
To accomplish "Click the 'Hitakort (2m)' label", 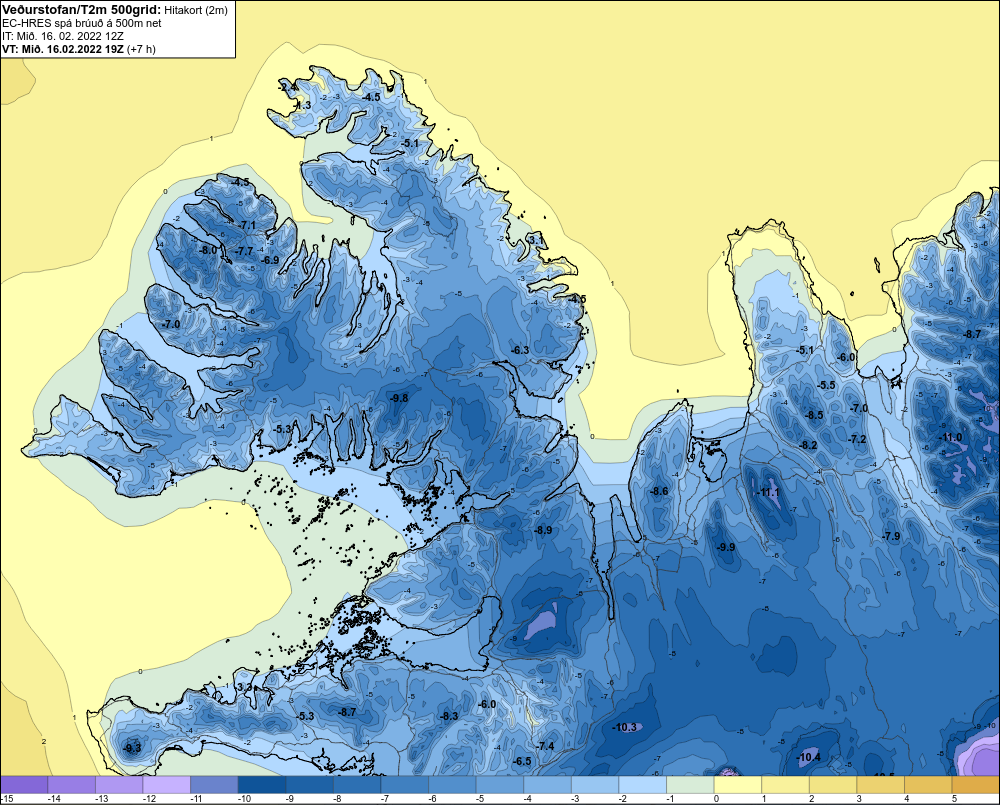I will pyautogui.click(x=195, y=10).
